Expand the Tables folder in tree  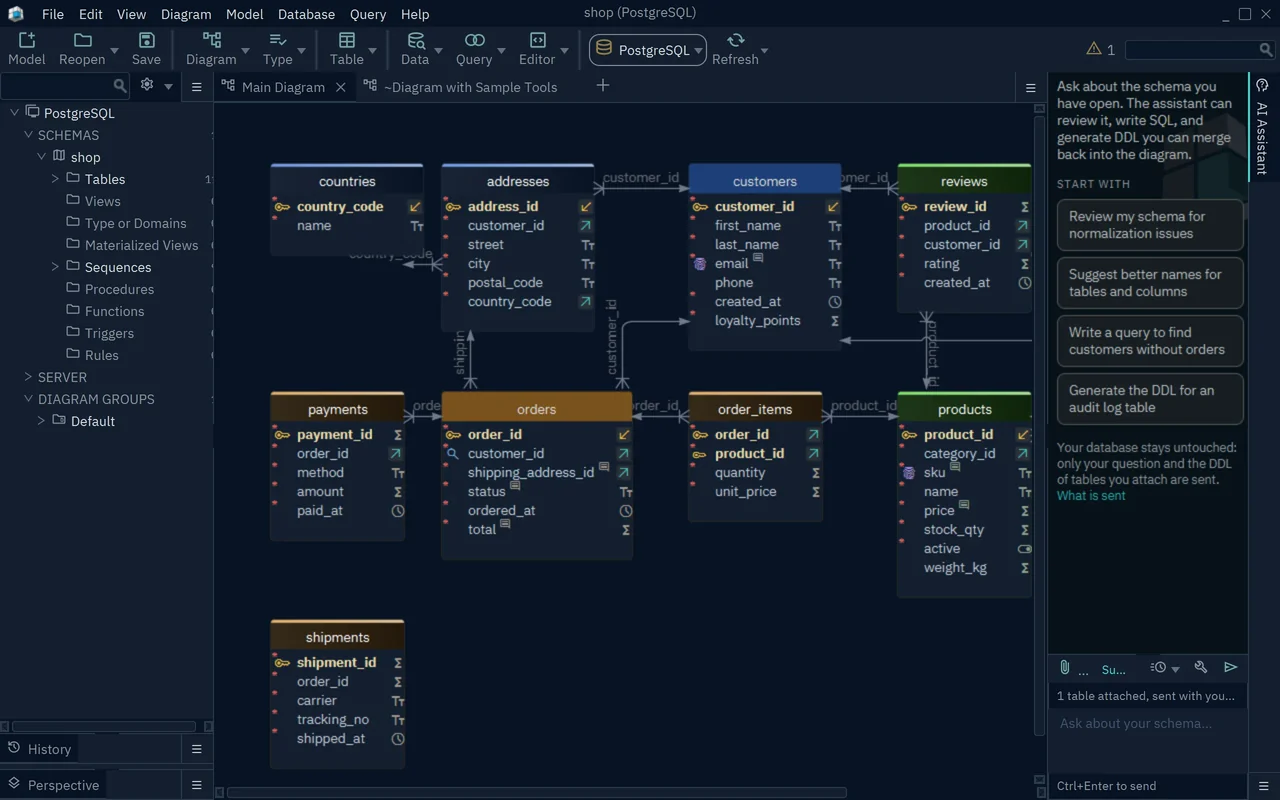[55, 179]
